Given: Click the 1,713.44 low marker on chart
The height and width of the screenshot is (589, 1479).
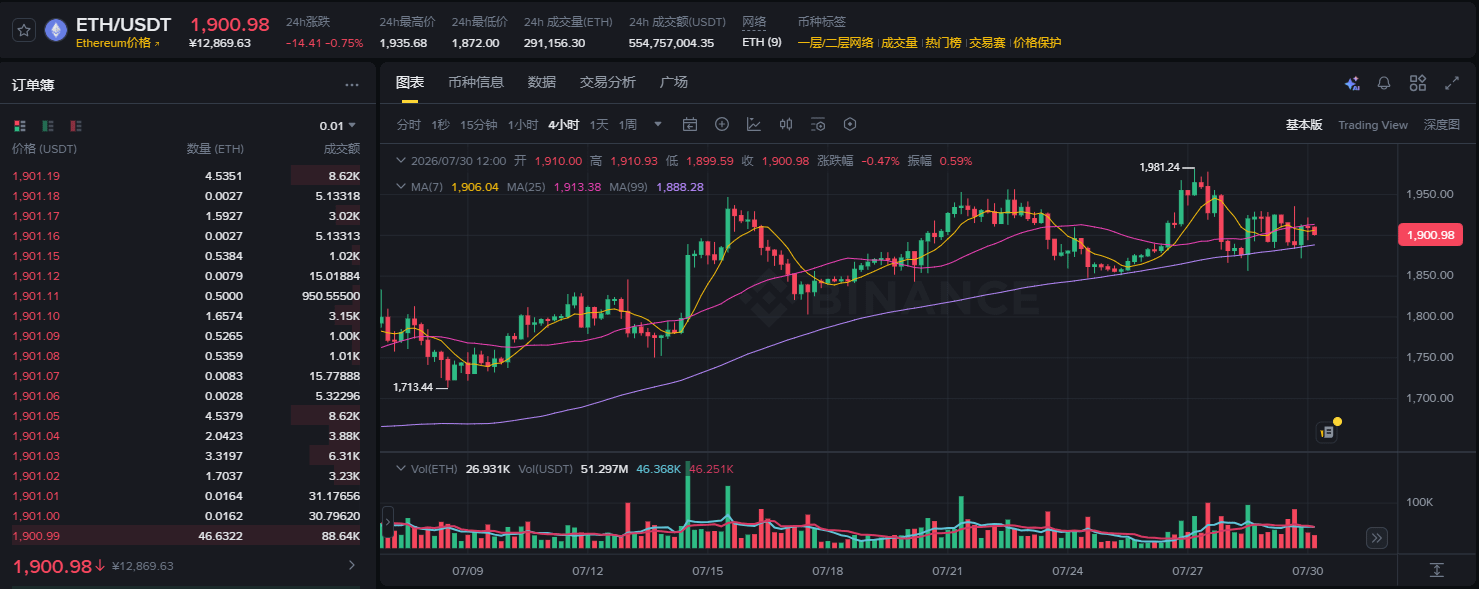Looking at the screenshot, I should click(x=413, y=387).
